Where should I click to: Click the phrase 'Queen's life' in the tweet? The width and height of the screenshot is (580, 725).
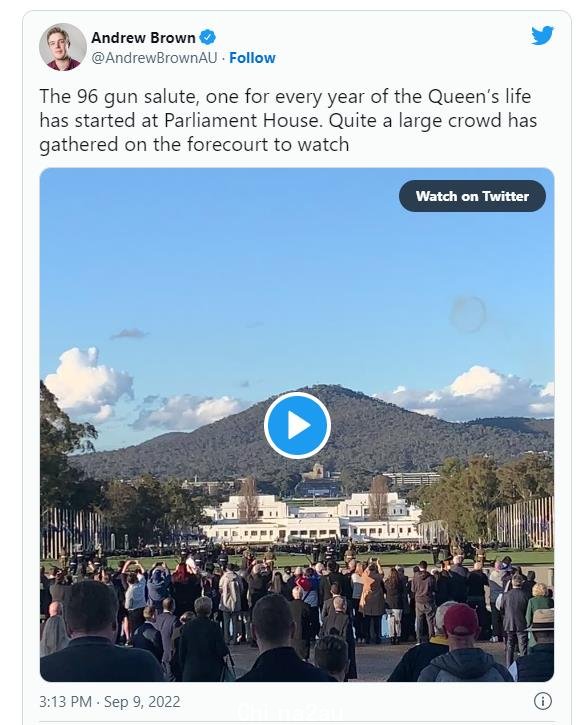479,97
